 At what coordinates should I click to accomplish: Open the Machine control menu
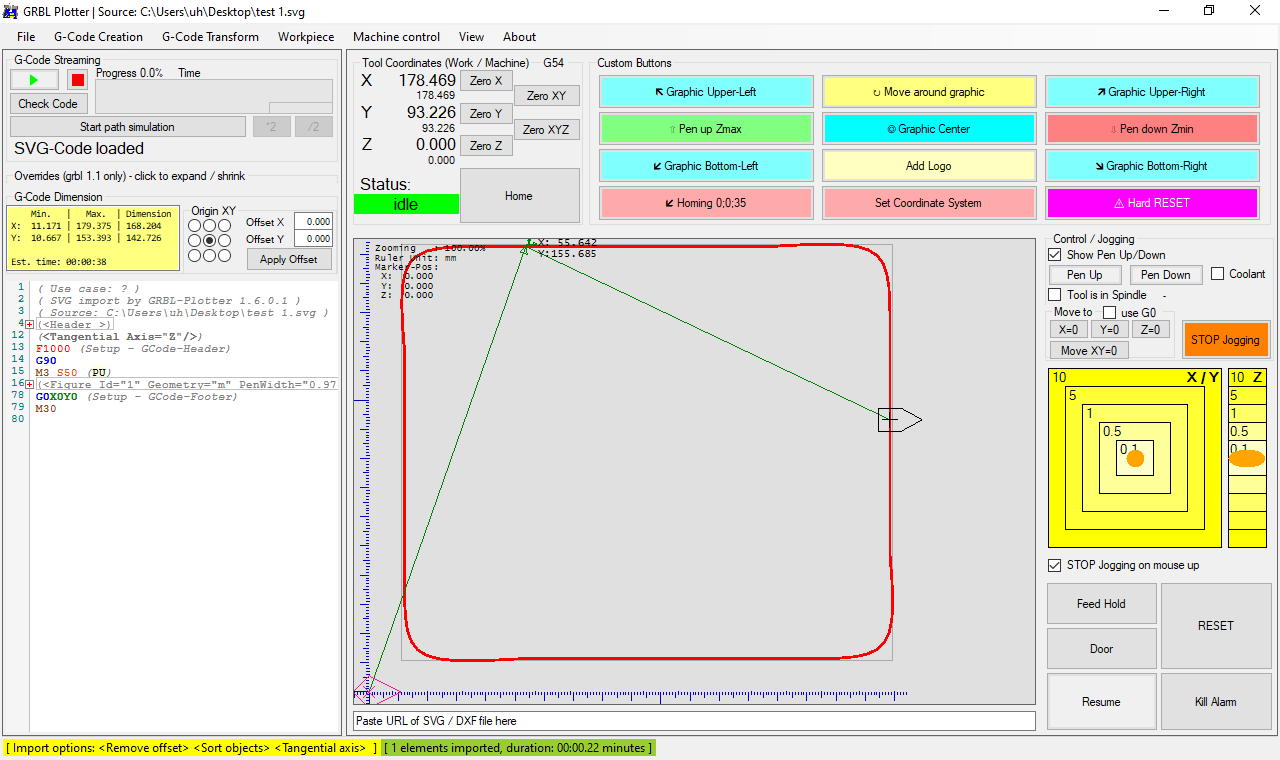coord(396,37)
